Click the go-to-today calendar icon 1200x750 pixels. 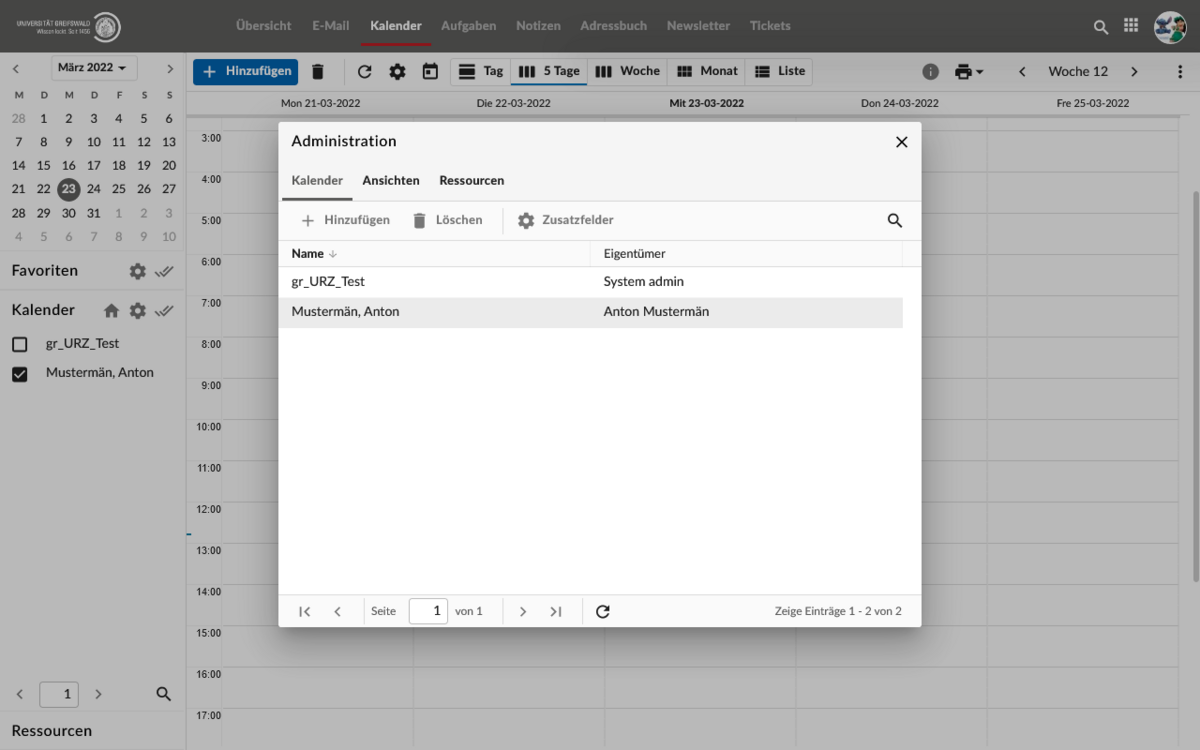click(430, 72)
